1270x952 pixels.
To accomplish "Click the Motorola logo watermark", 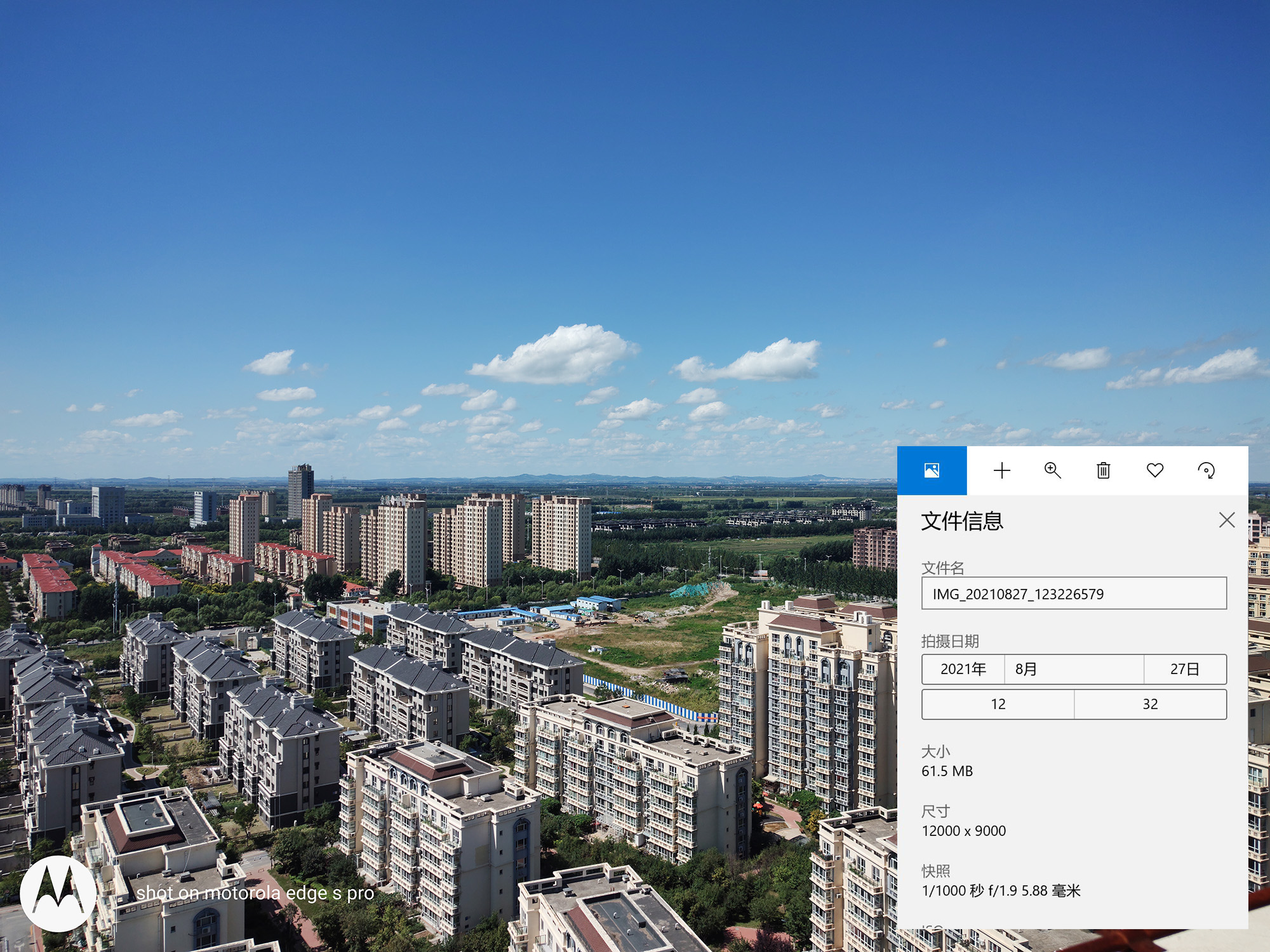I will 58,893.
